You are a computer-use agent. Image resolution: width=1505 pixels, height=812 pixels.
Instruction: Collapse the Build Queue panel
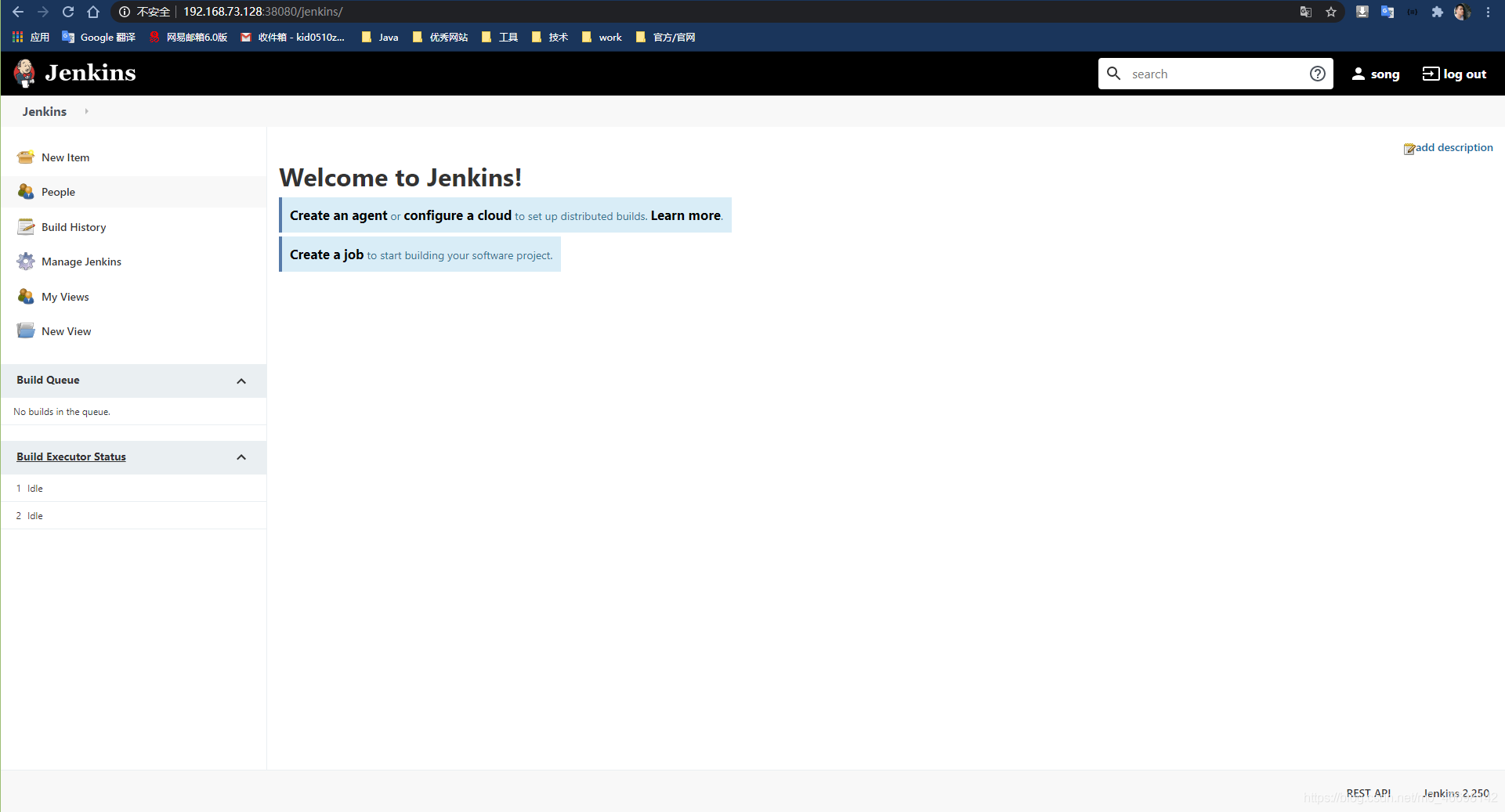(x=241, y=381)
